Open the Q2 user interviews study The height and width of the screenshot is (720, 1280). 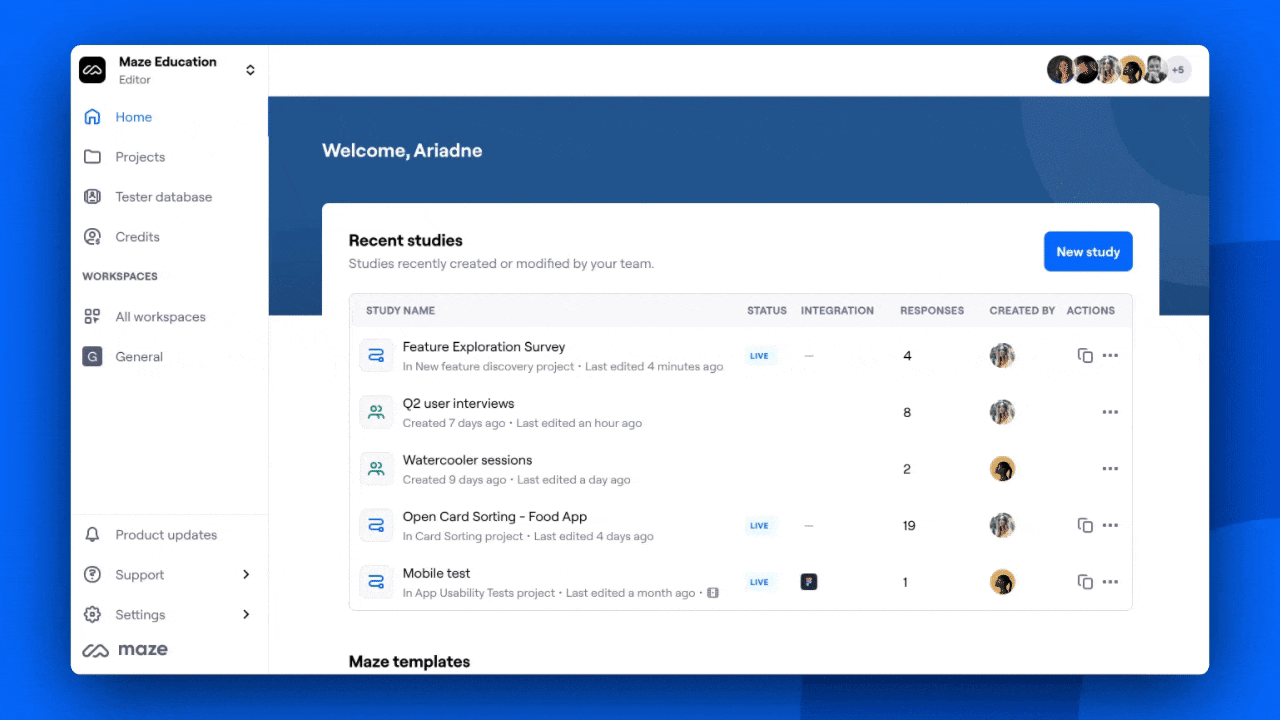458,404
